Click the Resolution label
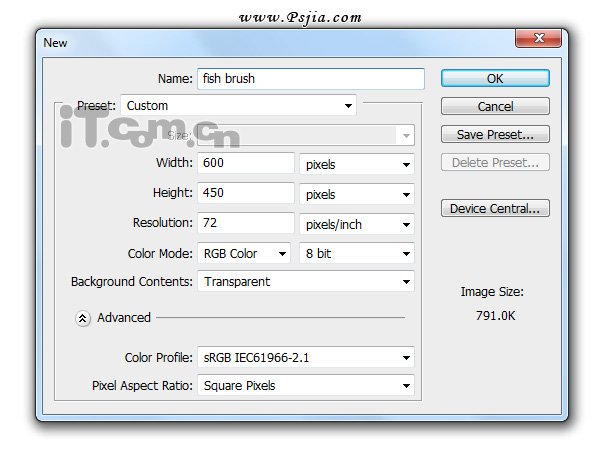 (x=163, y=223)
